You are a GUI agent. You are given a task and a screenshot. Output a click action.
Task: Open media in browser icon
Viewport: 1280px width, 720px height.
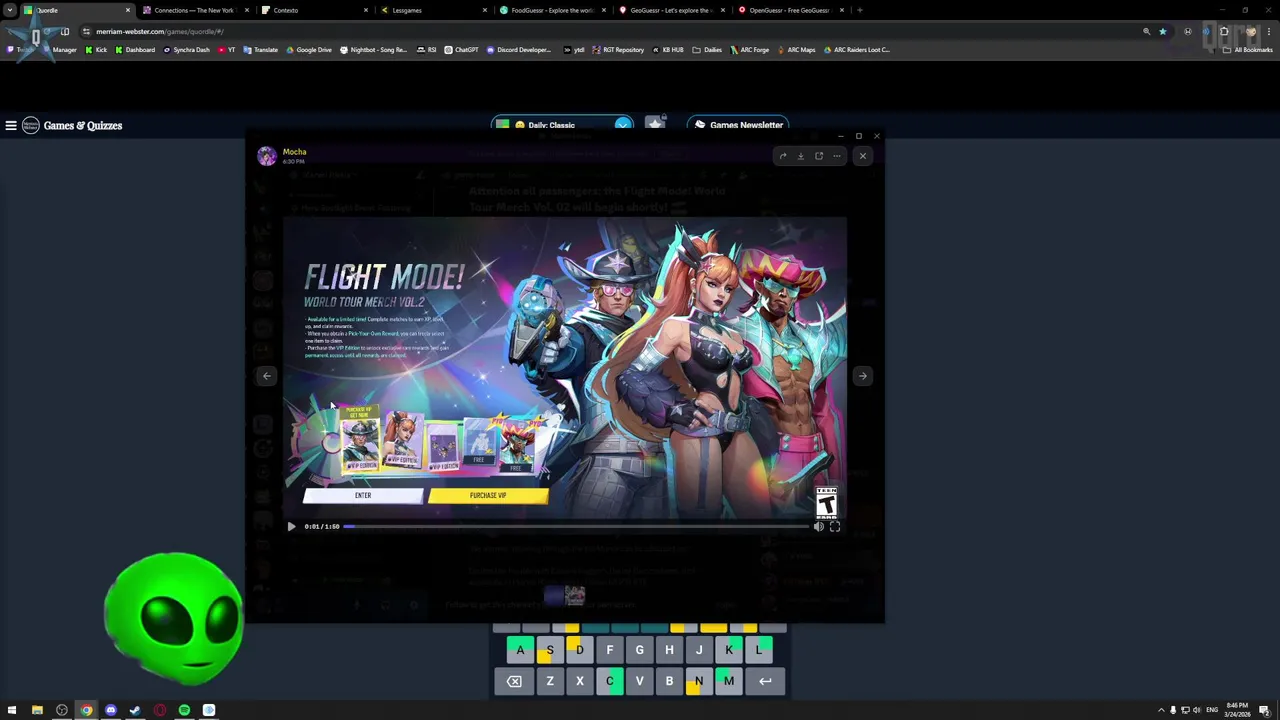819,156
